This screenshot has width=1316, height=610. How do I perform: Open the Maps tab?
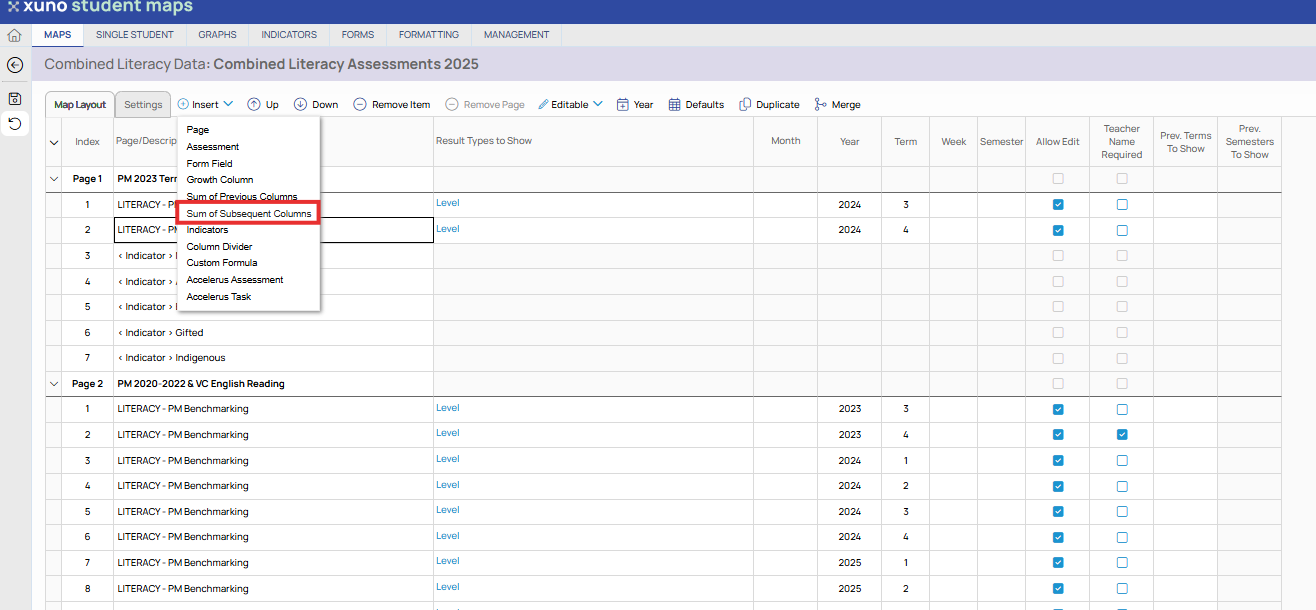(58, 35)
